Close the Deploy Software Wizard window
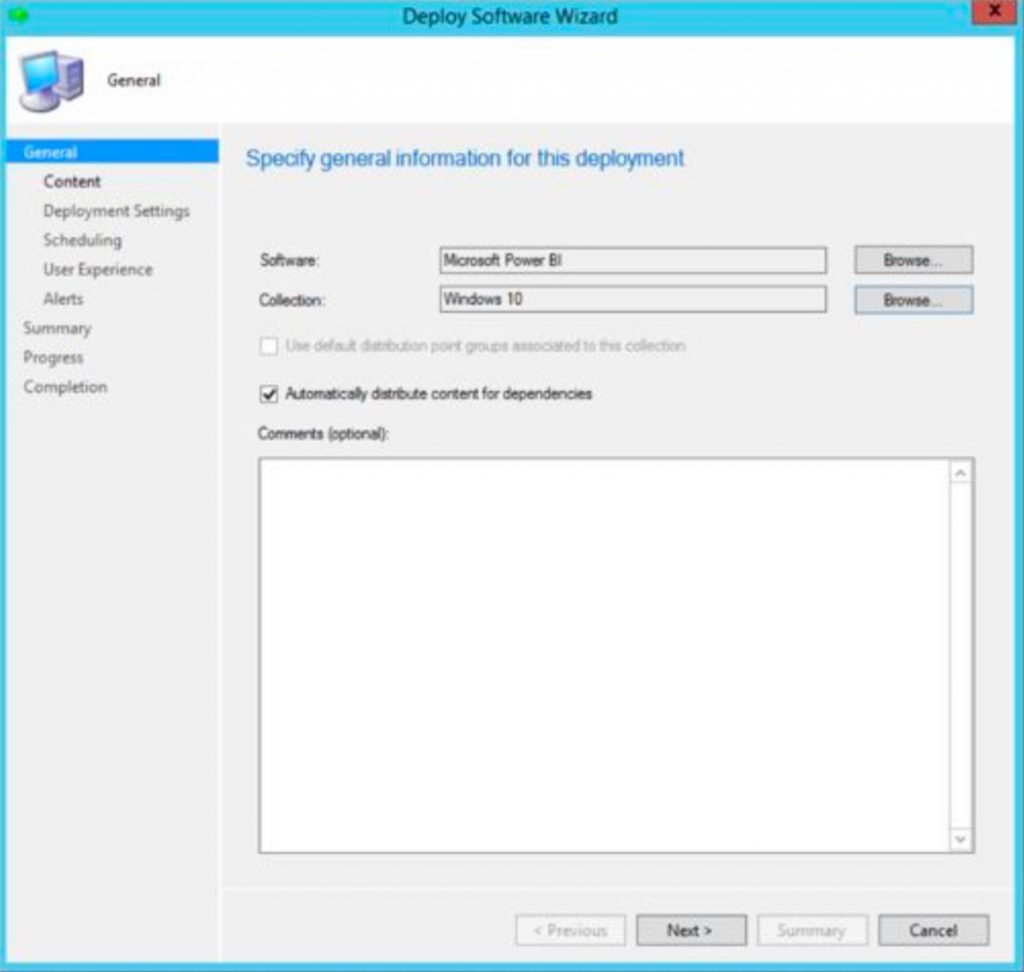This screenshot has height=972, width=1024. (x=993, y=11)
